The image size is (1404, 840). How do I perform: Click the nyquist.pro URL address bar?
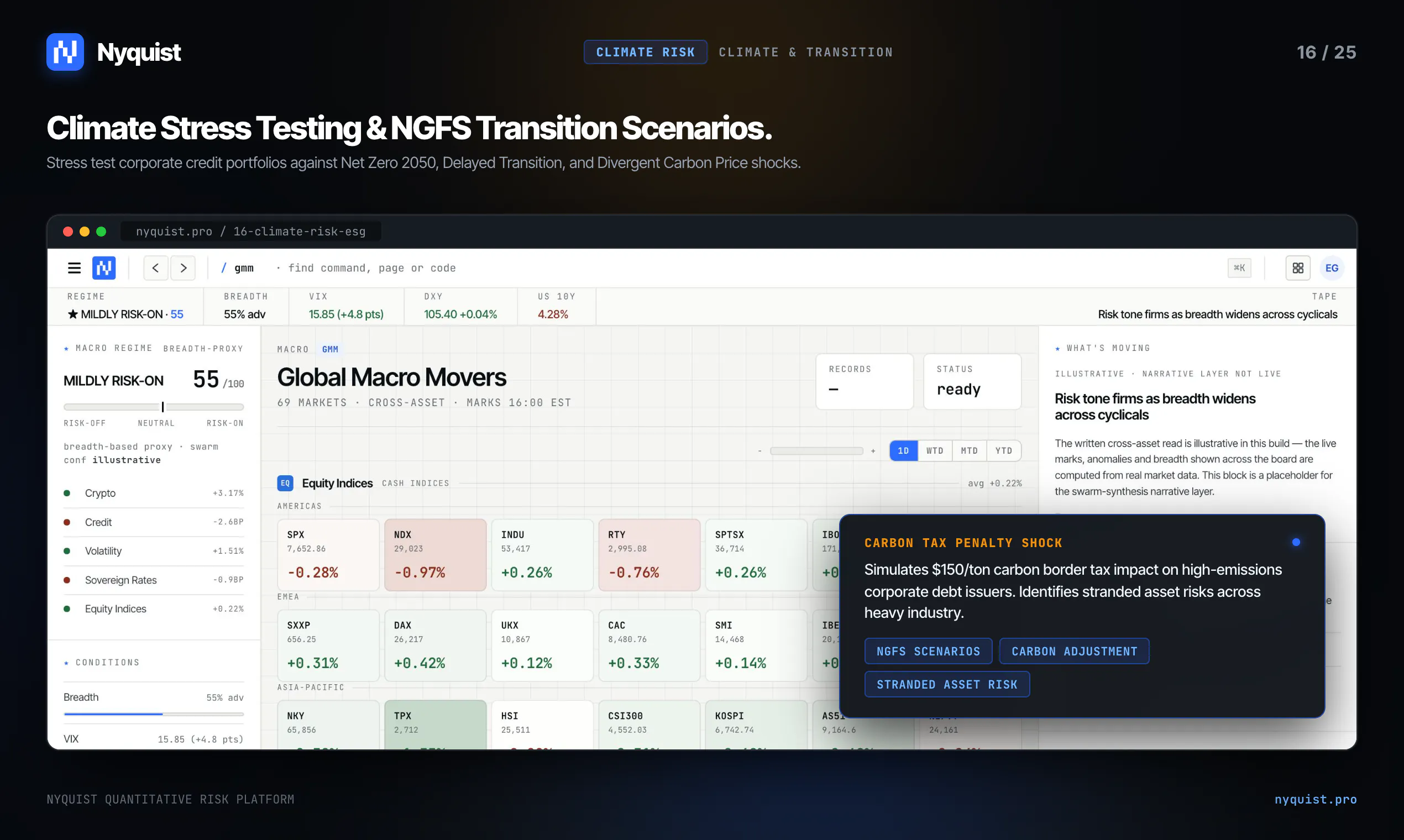[x=250, y=232]
